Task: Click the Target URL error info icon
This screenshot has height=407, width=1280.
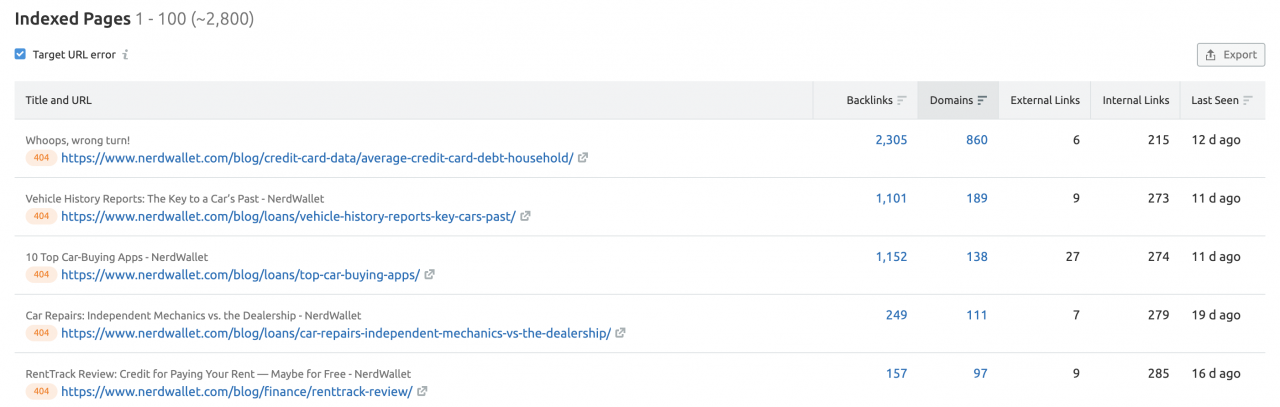Action: [125, 55]
